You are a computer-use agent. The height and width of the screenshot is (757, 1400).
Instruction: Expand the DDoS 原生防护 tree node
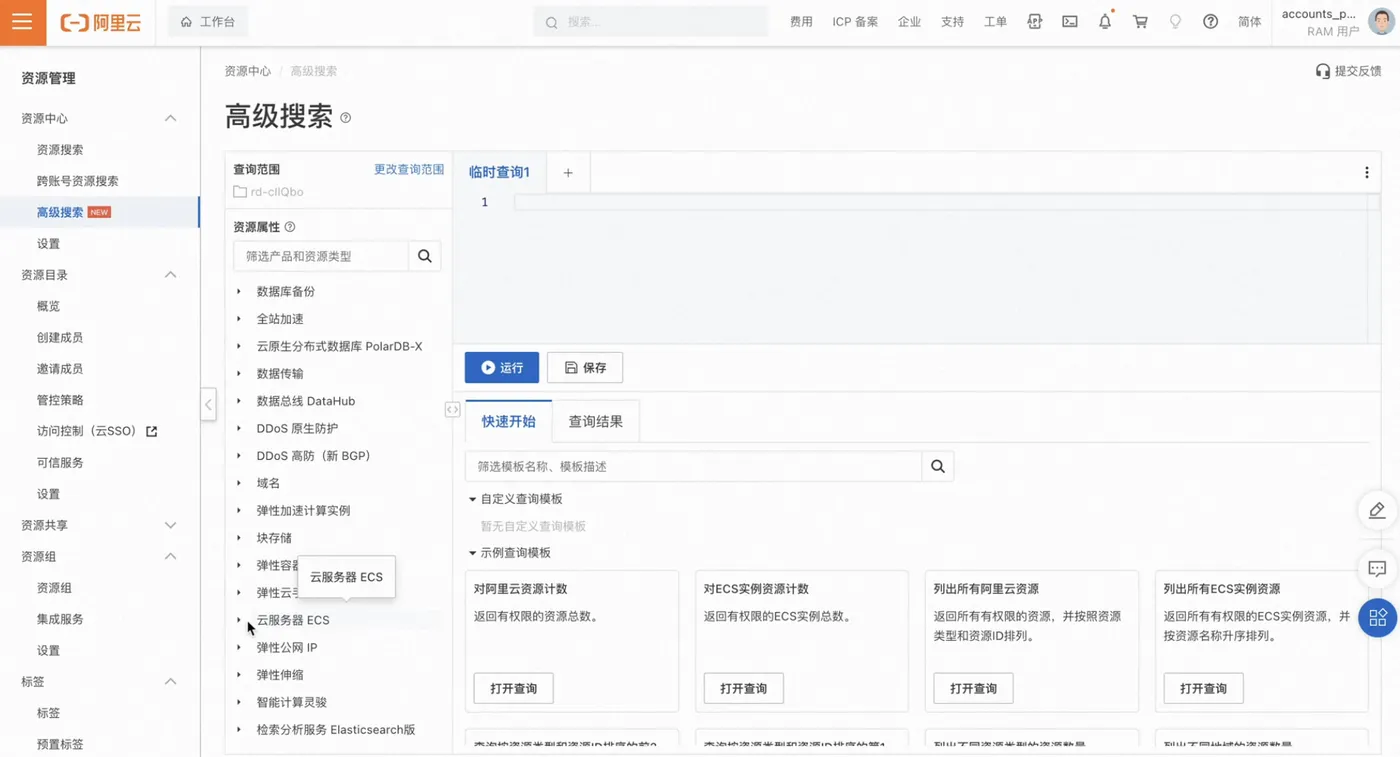point(239,428)
